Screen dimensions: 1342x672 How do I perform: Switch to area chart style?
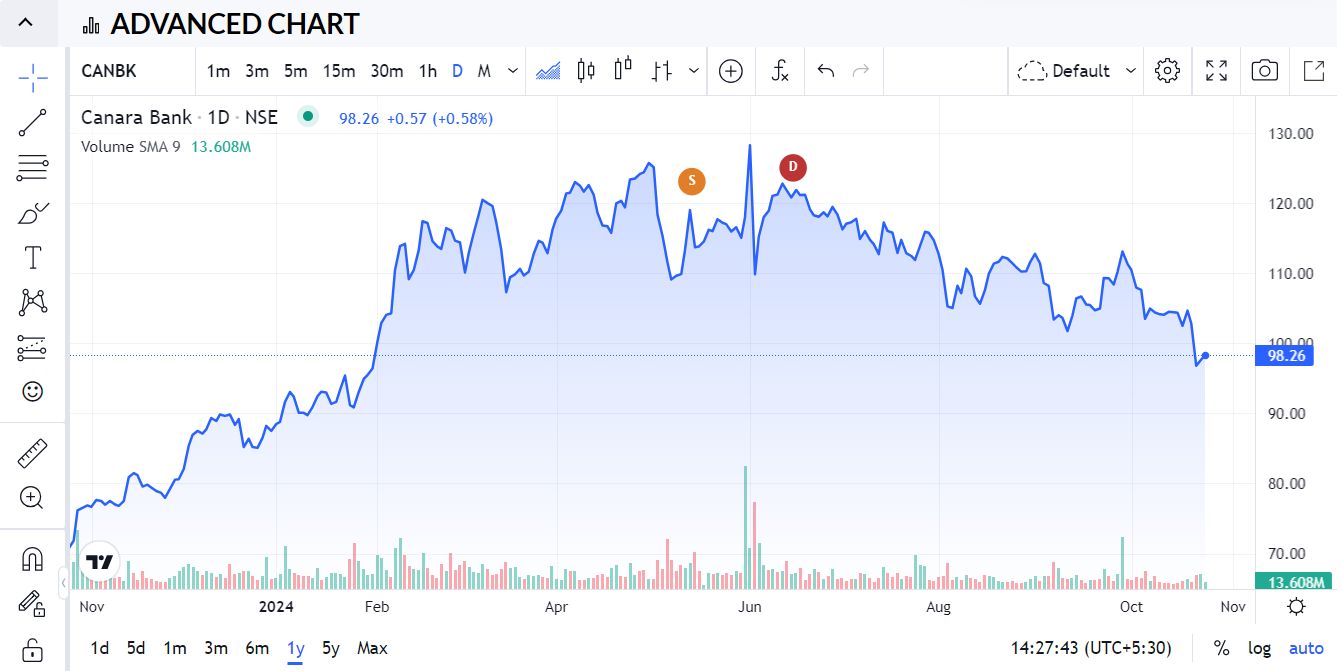(548, 71)
